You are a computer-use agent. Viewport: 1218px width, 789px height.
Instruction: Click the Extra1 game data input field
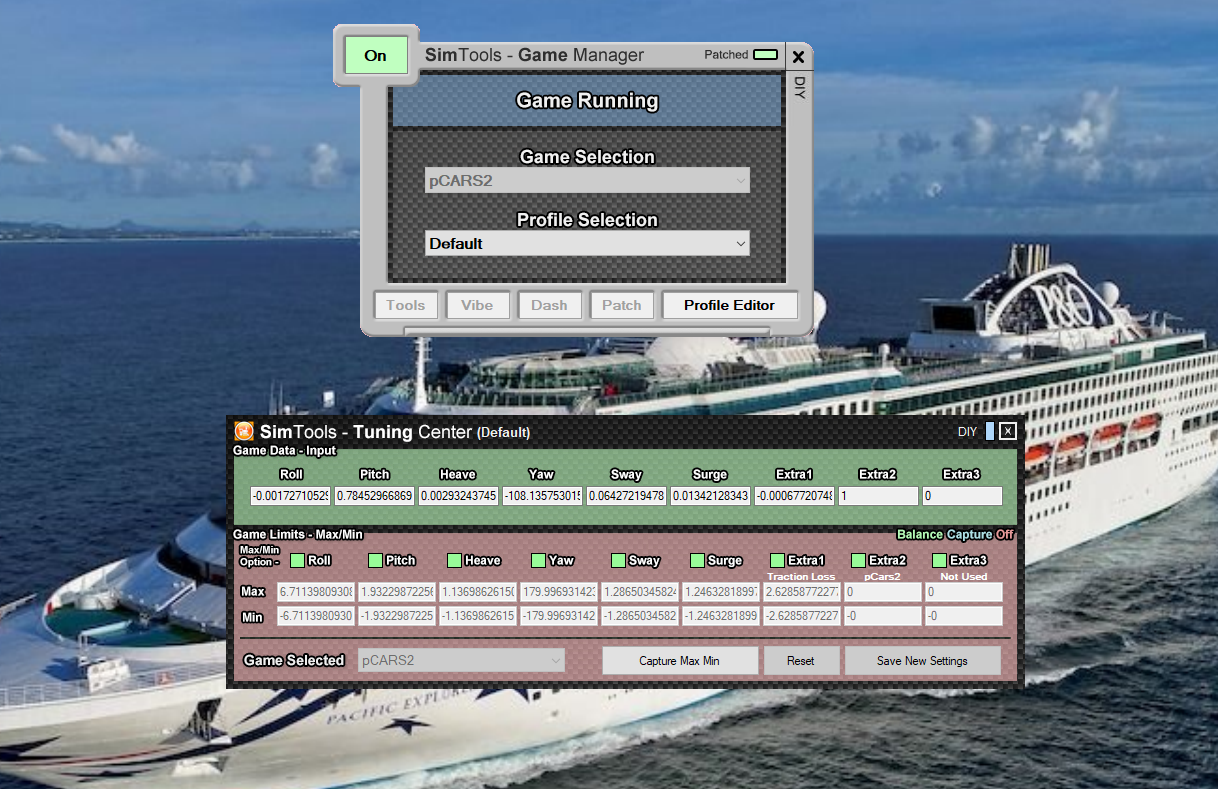[x=794, y=496]
